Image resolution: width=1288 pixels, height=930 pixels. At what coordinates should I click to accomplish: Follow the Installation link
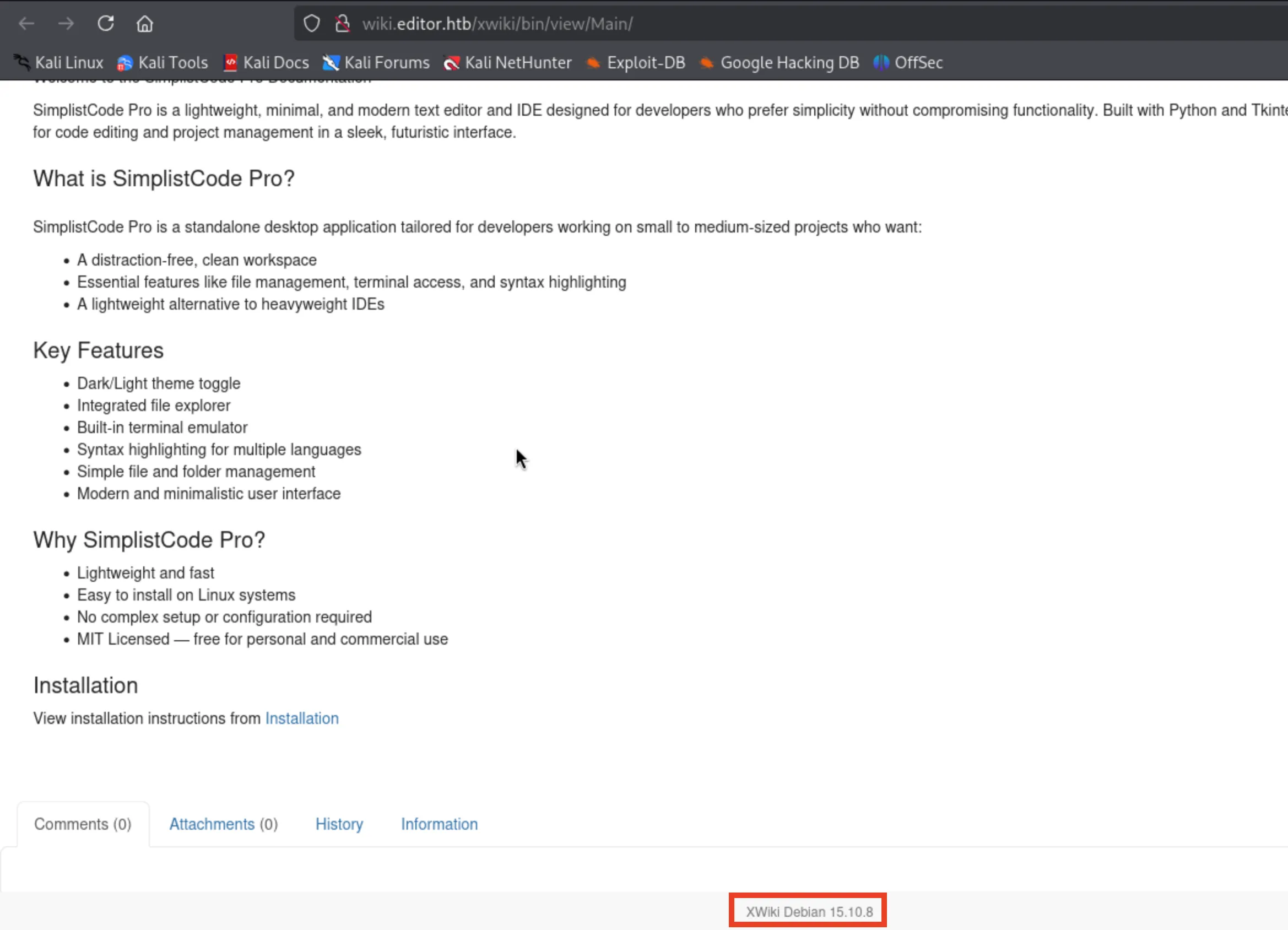[301, 718]
